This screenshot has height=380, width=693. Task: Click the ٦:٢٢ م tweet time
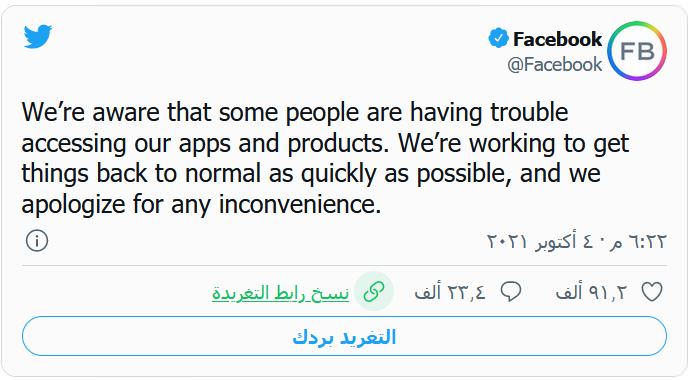(x=637, y=241)
